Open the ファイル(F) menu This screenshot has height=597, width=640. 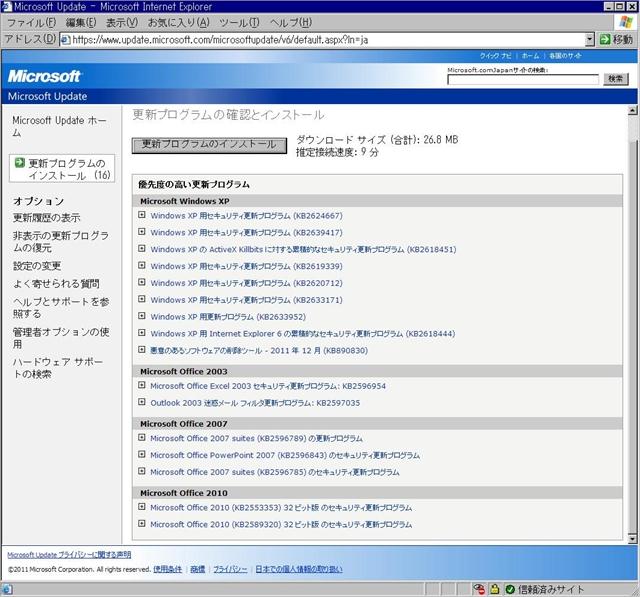click(31, 22)
